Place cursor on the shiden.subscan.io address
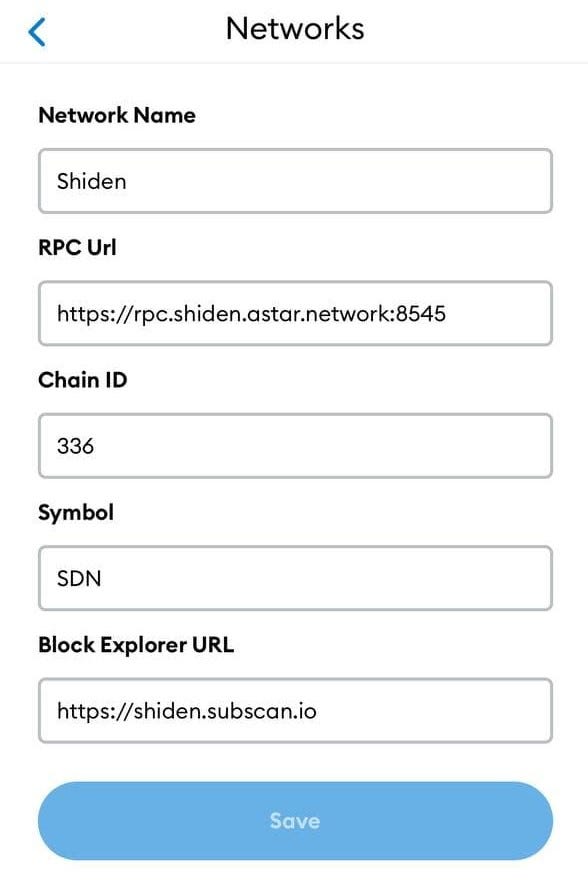The width and height of the screenshot is (588, 880). (x=225, y=711)
